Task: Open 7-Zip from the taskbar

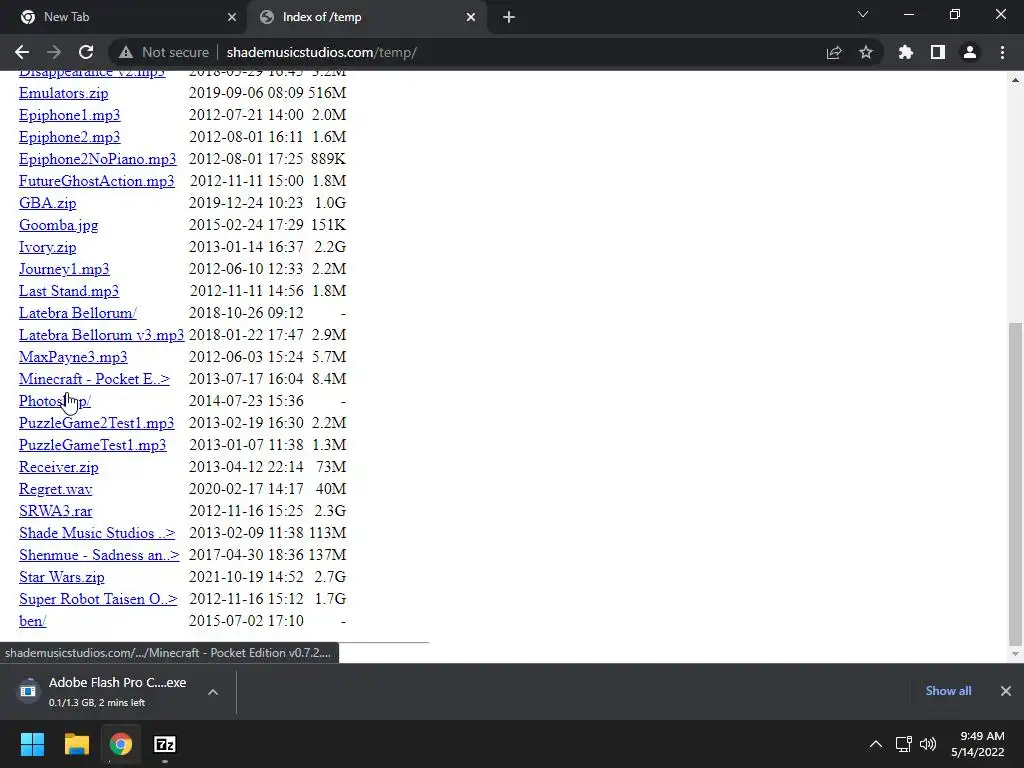Action: 165,744
